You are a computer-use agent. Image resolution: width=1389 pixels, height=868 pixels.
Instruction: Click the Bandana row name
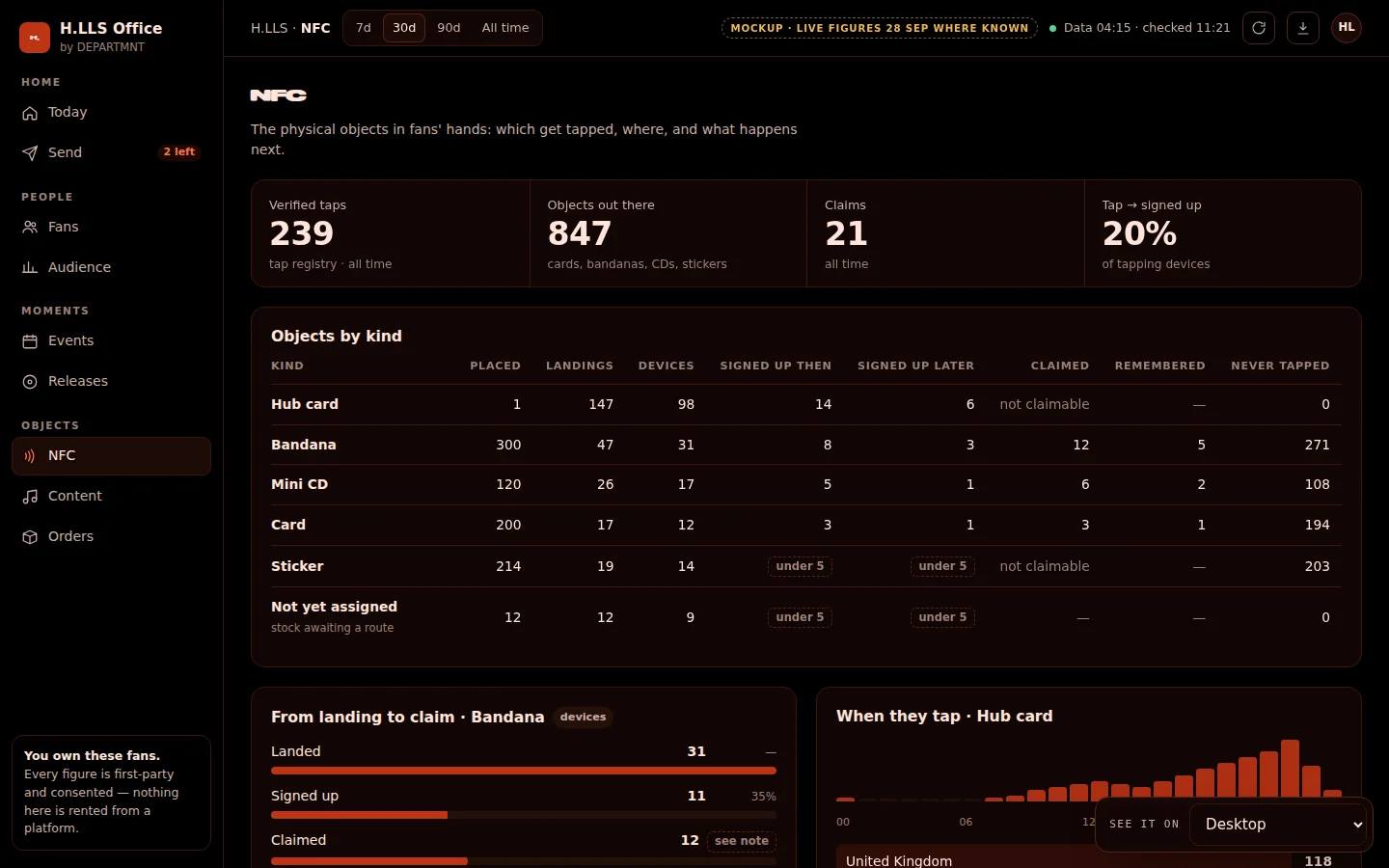tap(304, 445)
